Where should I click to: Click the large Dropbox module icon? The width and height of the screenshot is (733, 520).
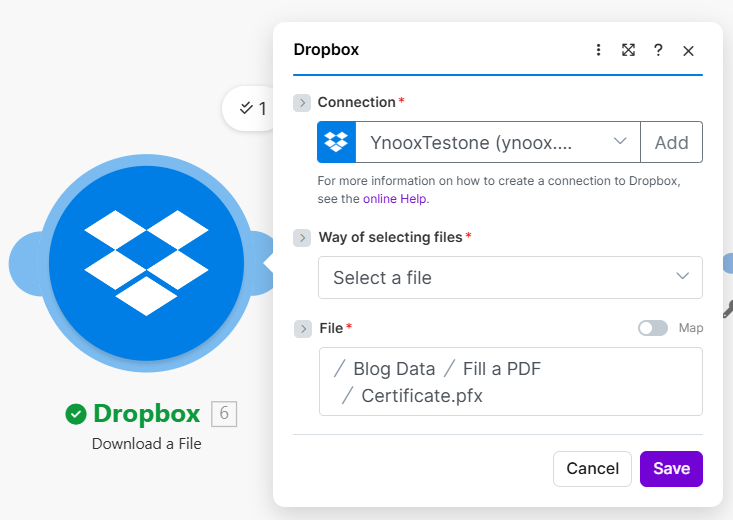click(146, 263)
